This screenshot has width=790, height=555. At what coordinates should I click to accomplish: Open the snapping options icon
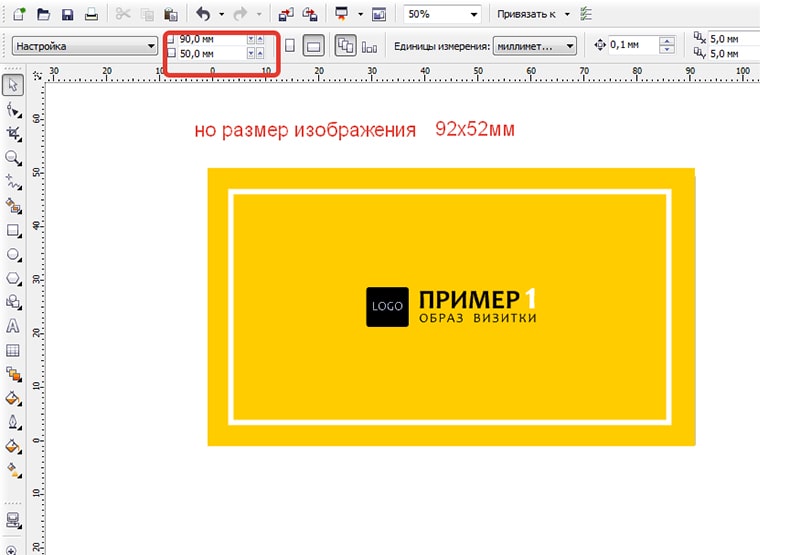(586, 14)
